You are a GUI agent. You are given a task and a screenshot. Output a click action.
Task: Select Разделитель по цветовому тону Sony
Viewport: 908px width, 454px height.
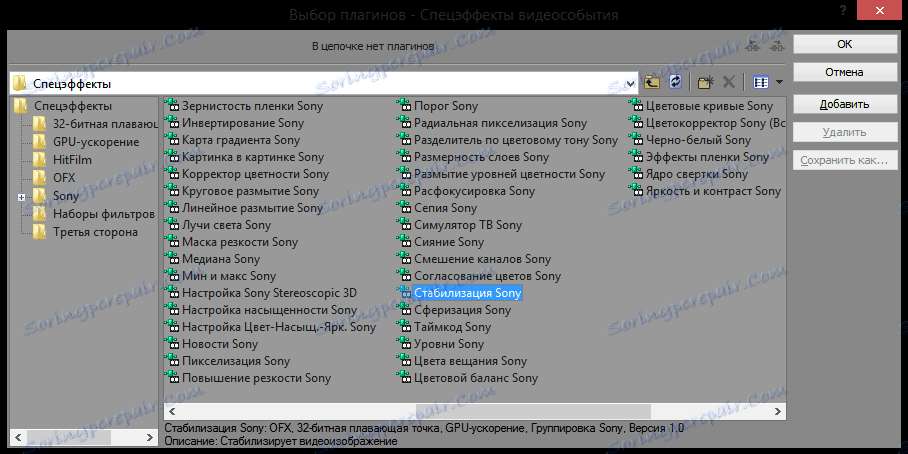tap(516, 140)
